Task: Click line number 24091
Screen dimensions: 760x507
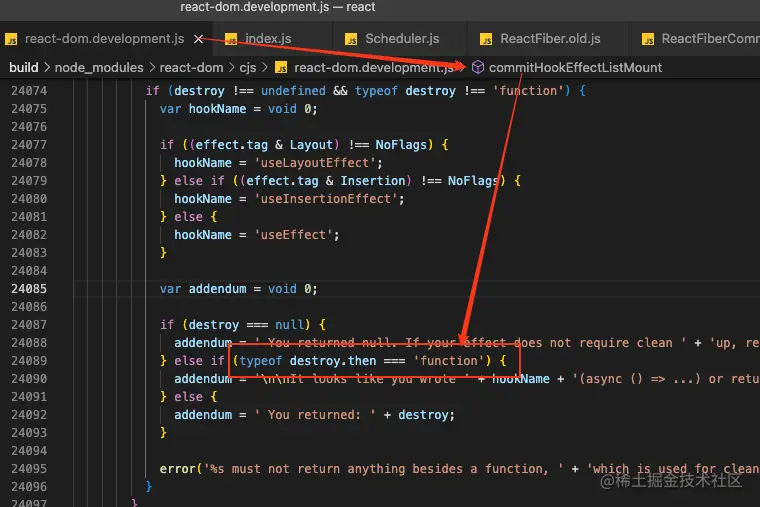Action: [x=29, y=397]
